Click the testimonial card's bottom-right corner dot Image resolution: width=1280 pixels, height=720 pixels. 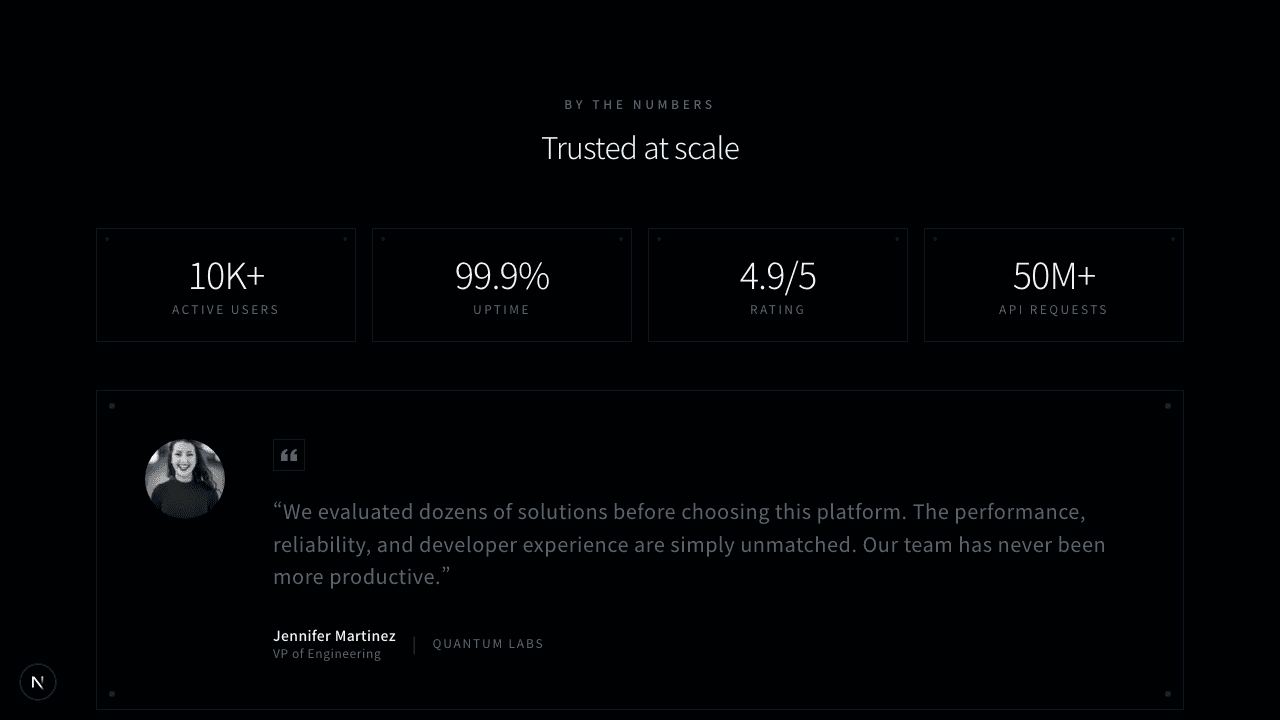(1168, 694)
